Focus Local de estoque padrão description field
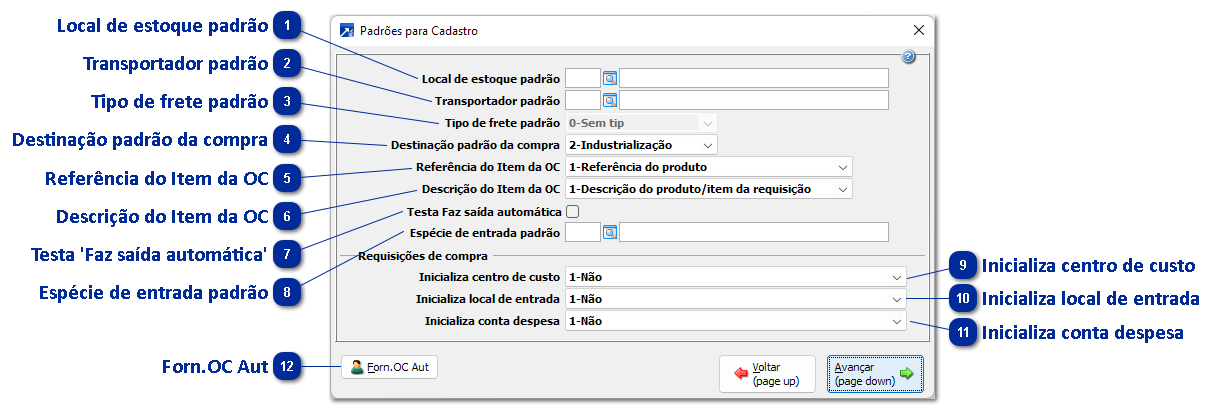 click(754, 78)
